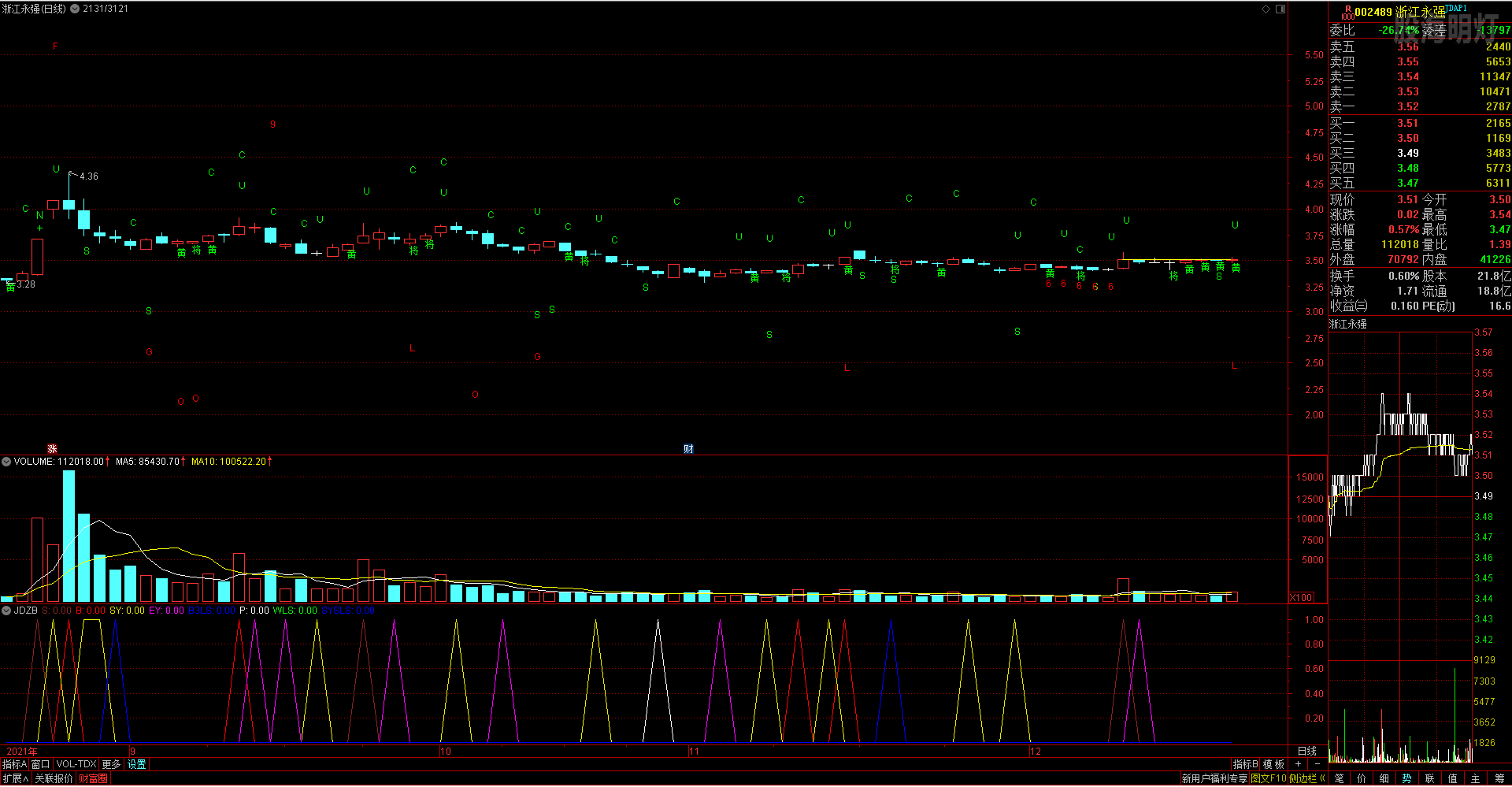
Task: Select the 值 value tab
Action: click(1453, 778)
